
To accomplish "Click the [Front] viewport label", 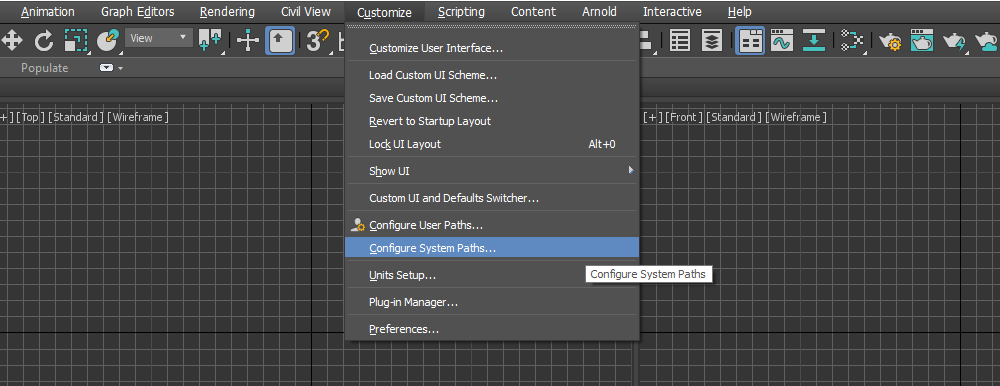I will point(684,117).
